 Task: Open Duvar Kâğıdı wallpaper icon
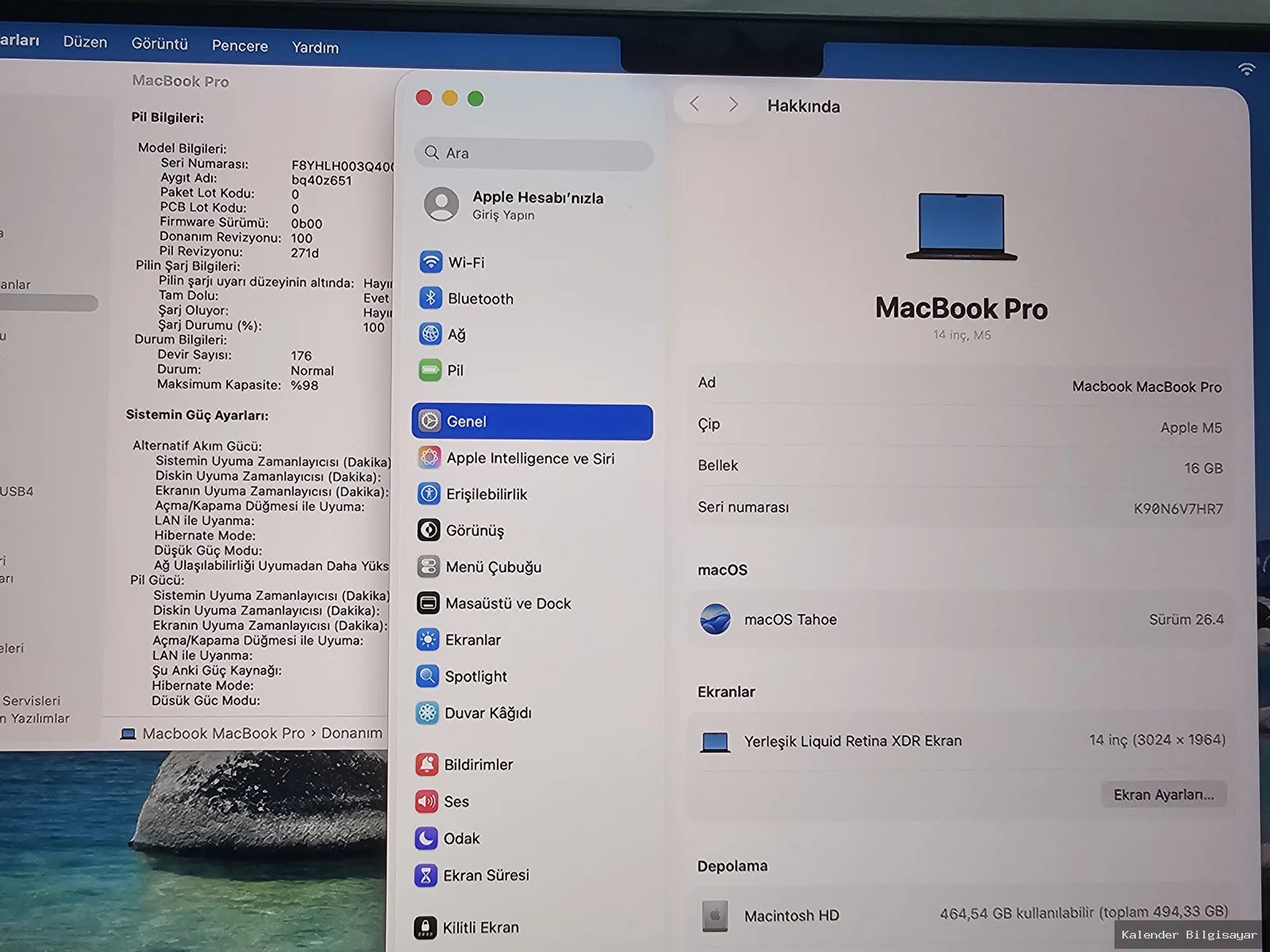427,712
